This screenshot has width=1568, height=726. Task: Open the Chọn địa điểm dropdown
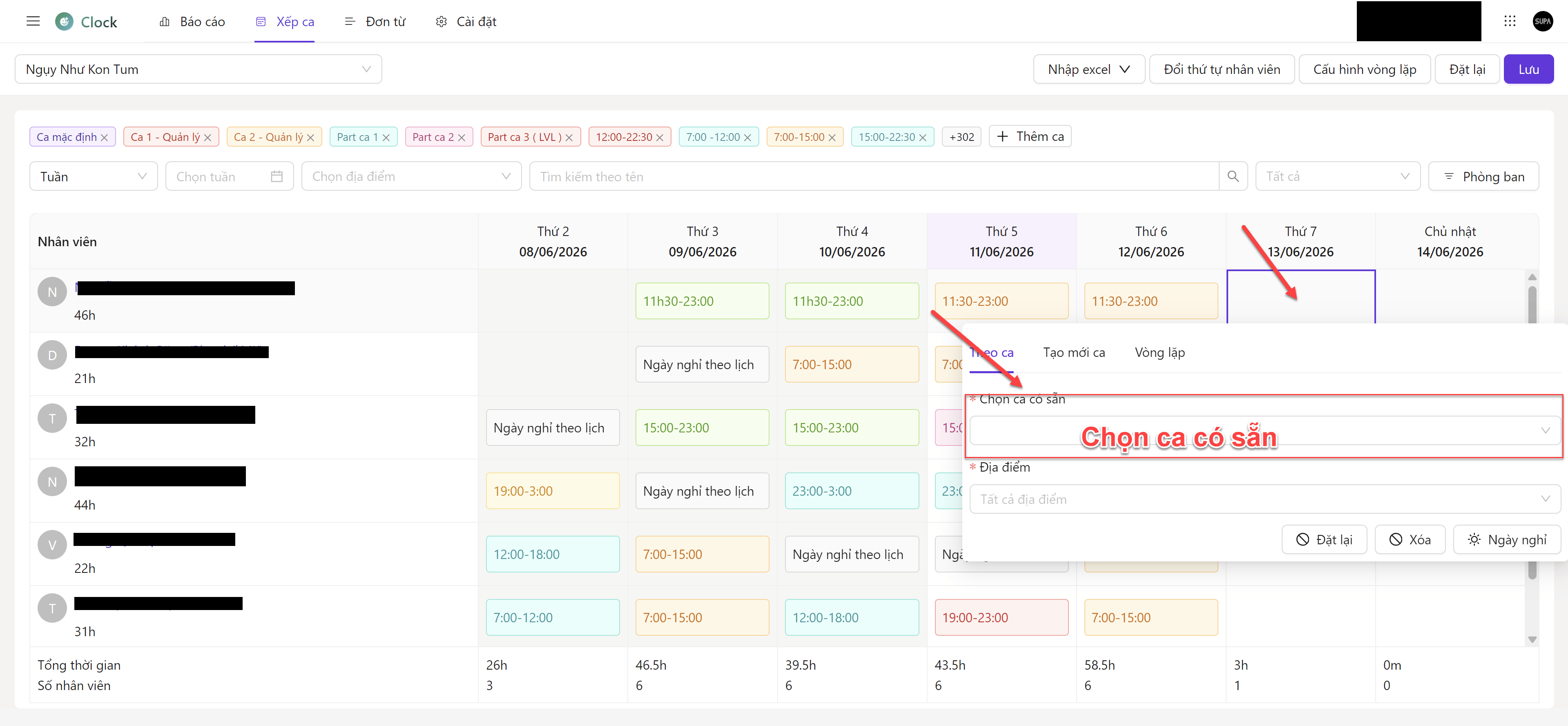(x=411, y=176)
